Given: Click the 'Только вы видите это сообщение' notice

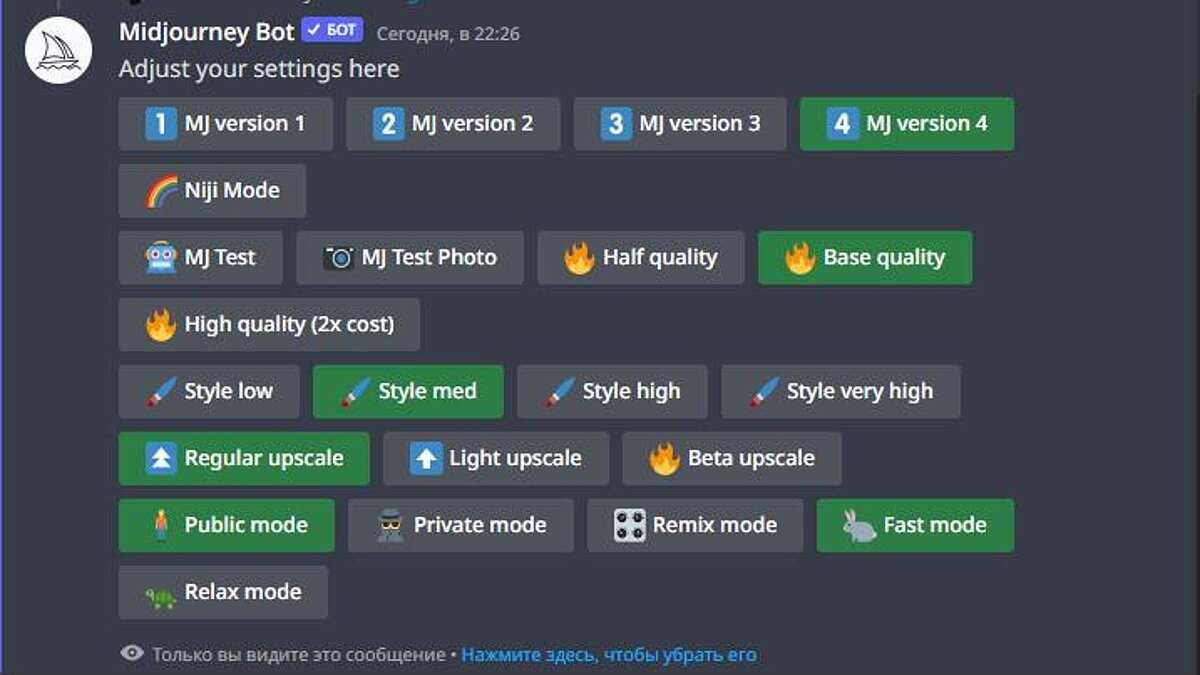Looking at the screenshot, I should point(298,655).
